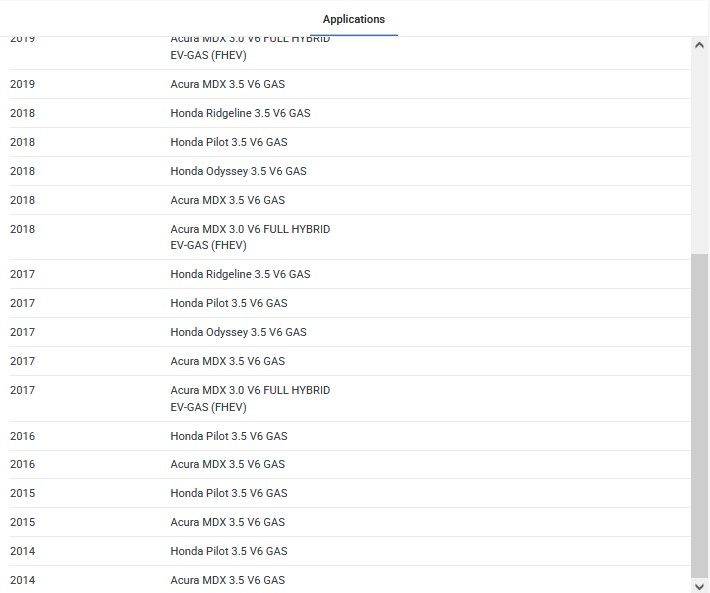Select the 2018 Honda Pilot 3.5 V6 GAS row
The width and height of the screenshot is (710, 593).
[350, 142]
